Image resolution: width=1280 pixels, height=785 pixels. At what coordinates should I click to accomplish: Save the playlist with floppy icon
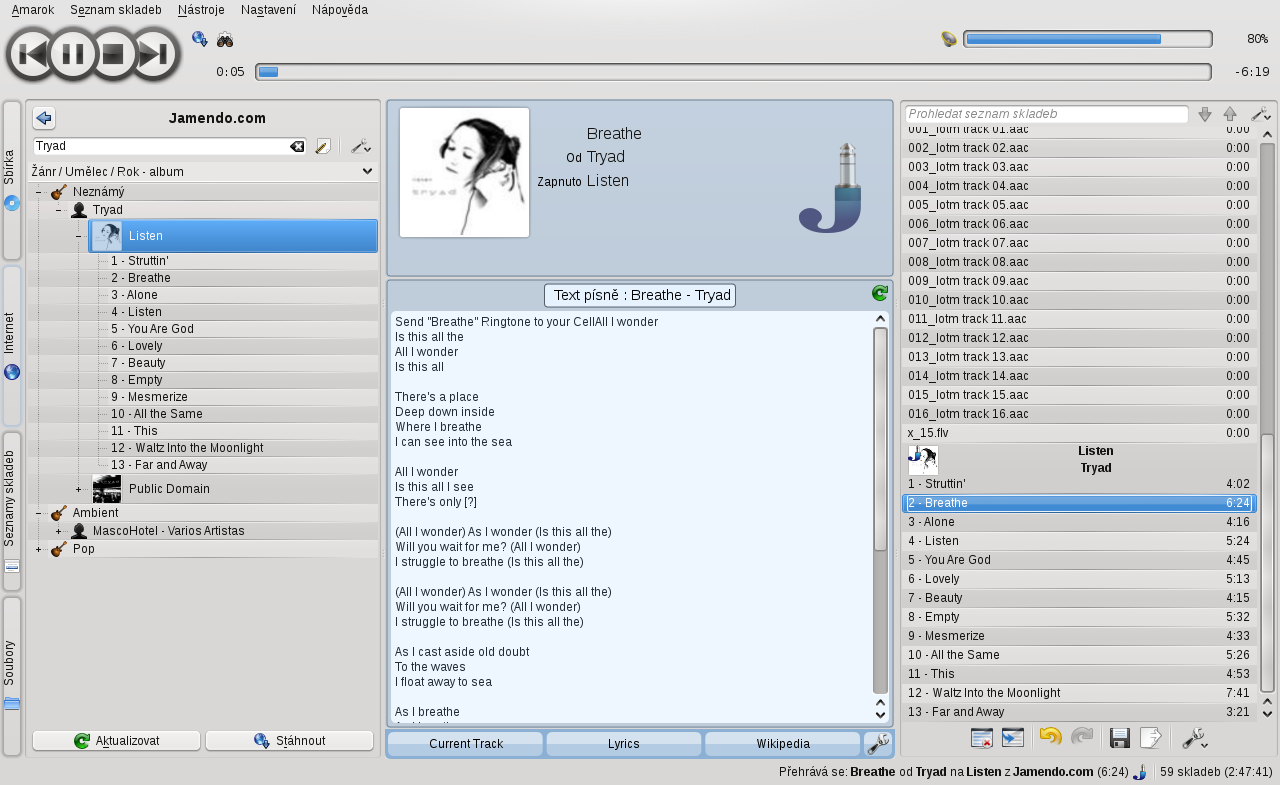[x=1120, y=738]
